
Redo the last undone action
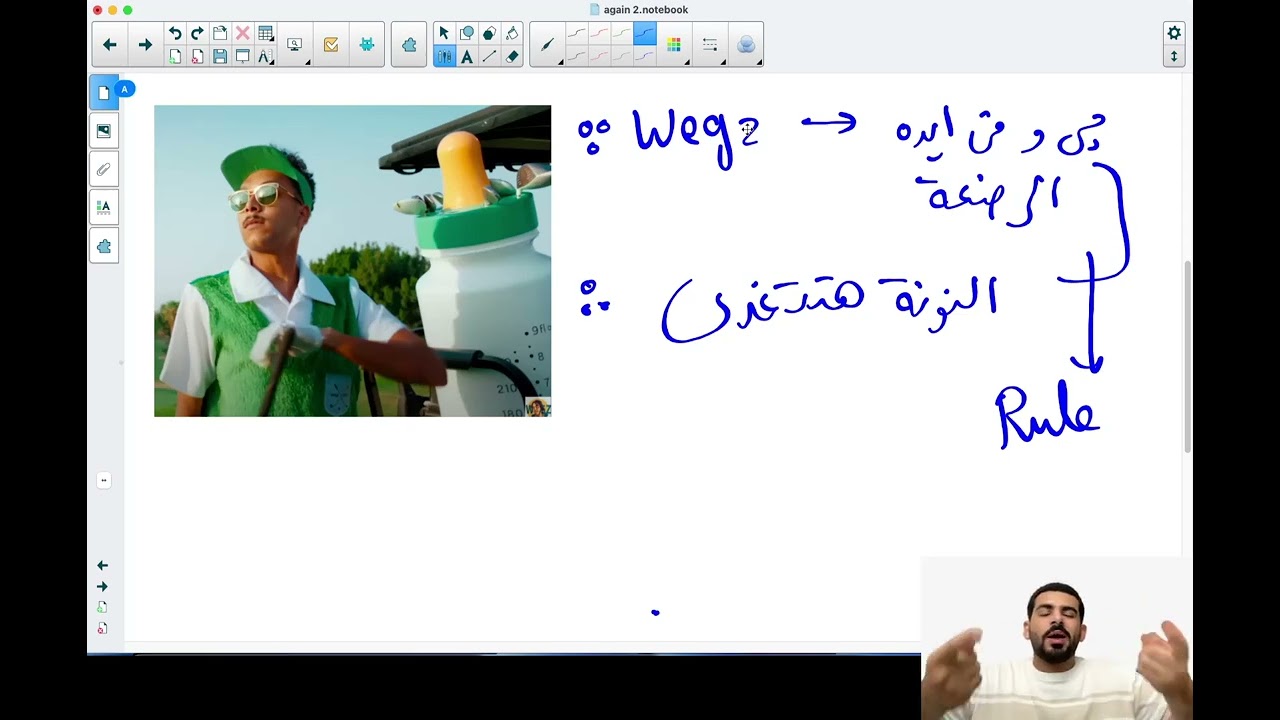point(197,33)
